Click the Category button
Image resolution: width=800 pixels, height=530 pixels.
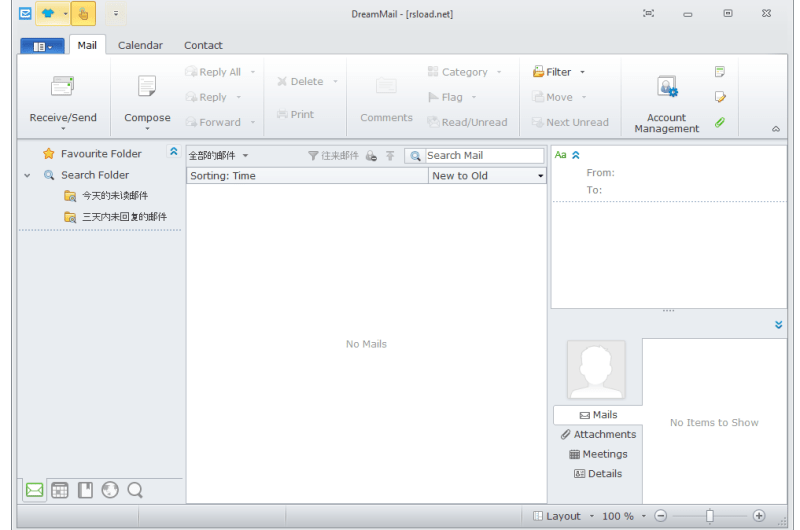click(x=458, y=72)
